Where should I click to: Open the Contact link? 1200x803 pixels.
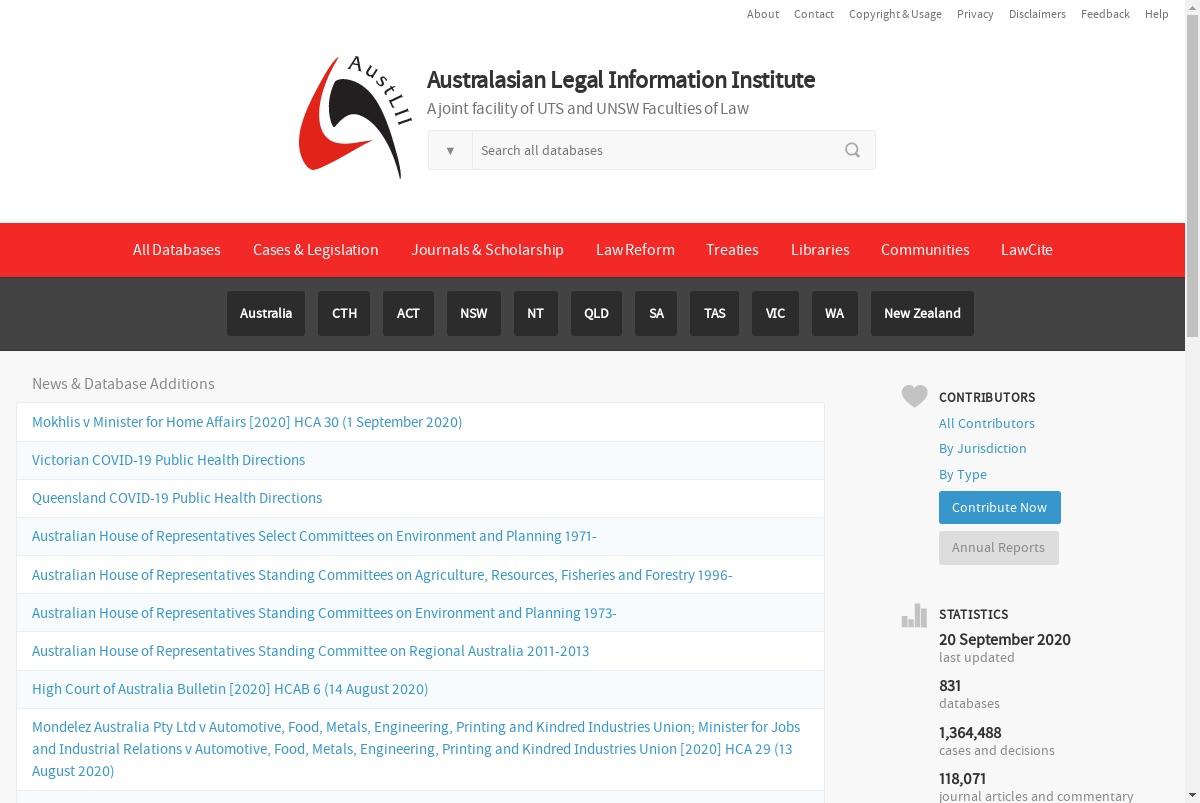click(x=814, y=14)
